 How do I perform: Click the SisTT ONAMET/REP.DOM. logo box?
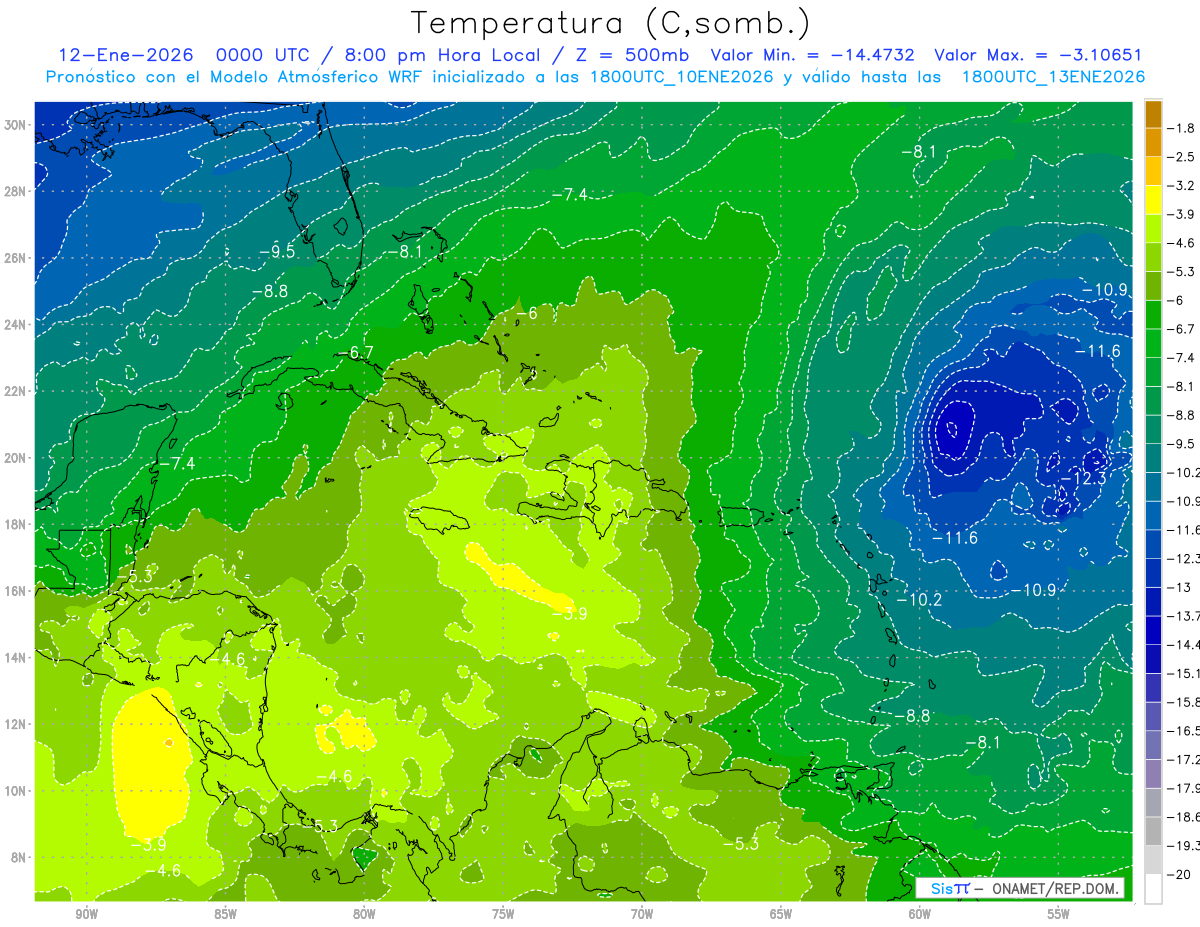coord(1020,888)
